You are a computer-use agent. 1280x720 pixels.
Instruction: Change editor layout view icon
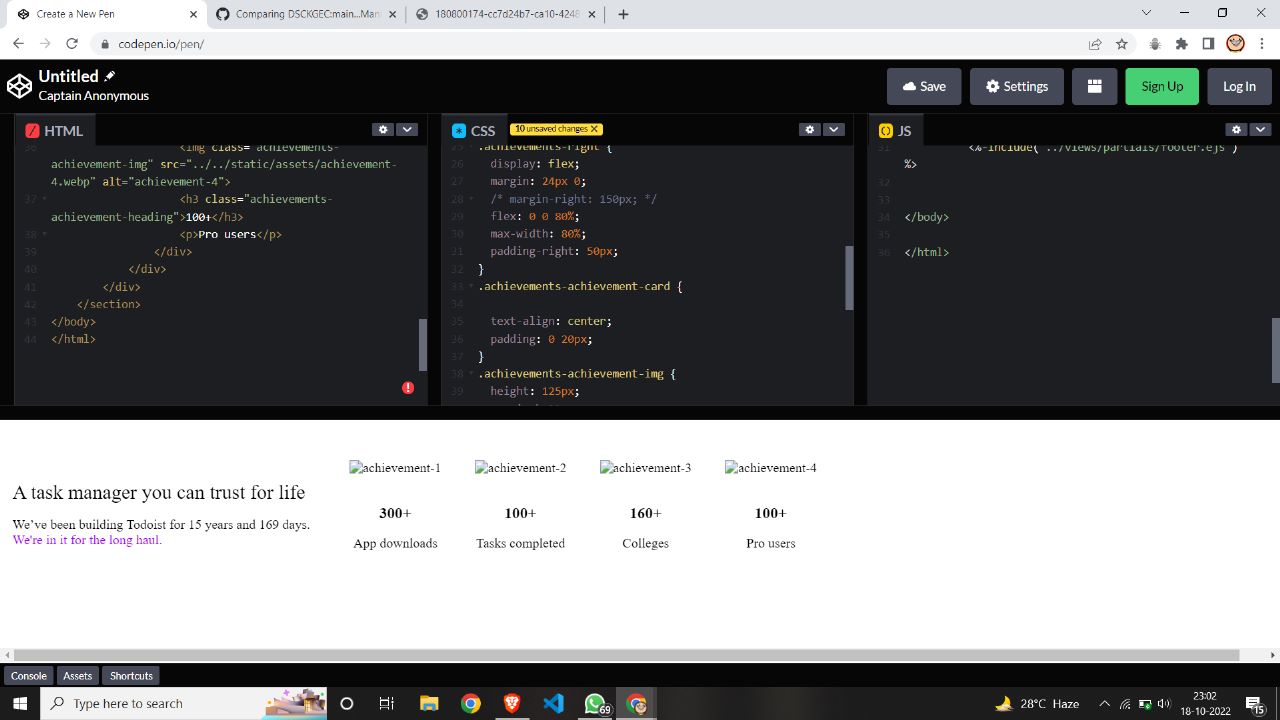(1094, 86)
